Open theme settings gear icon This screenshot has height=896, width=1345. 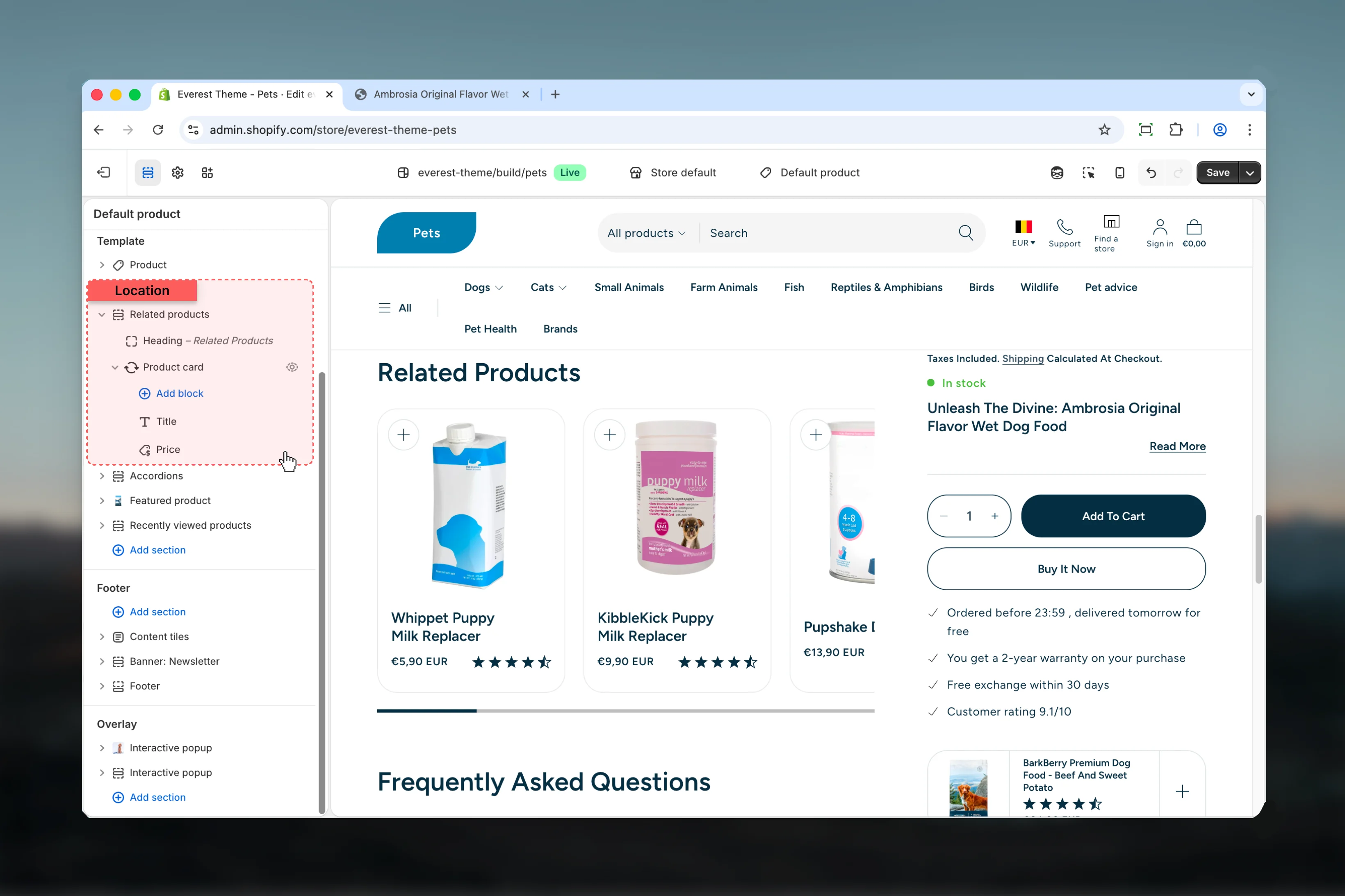178,173
